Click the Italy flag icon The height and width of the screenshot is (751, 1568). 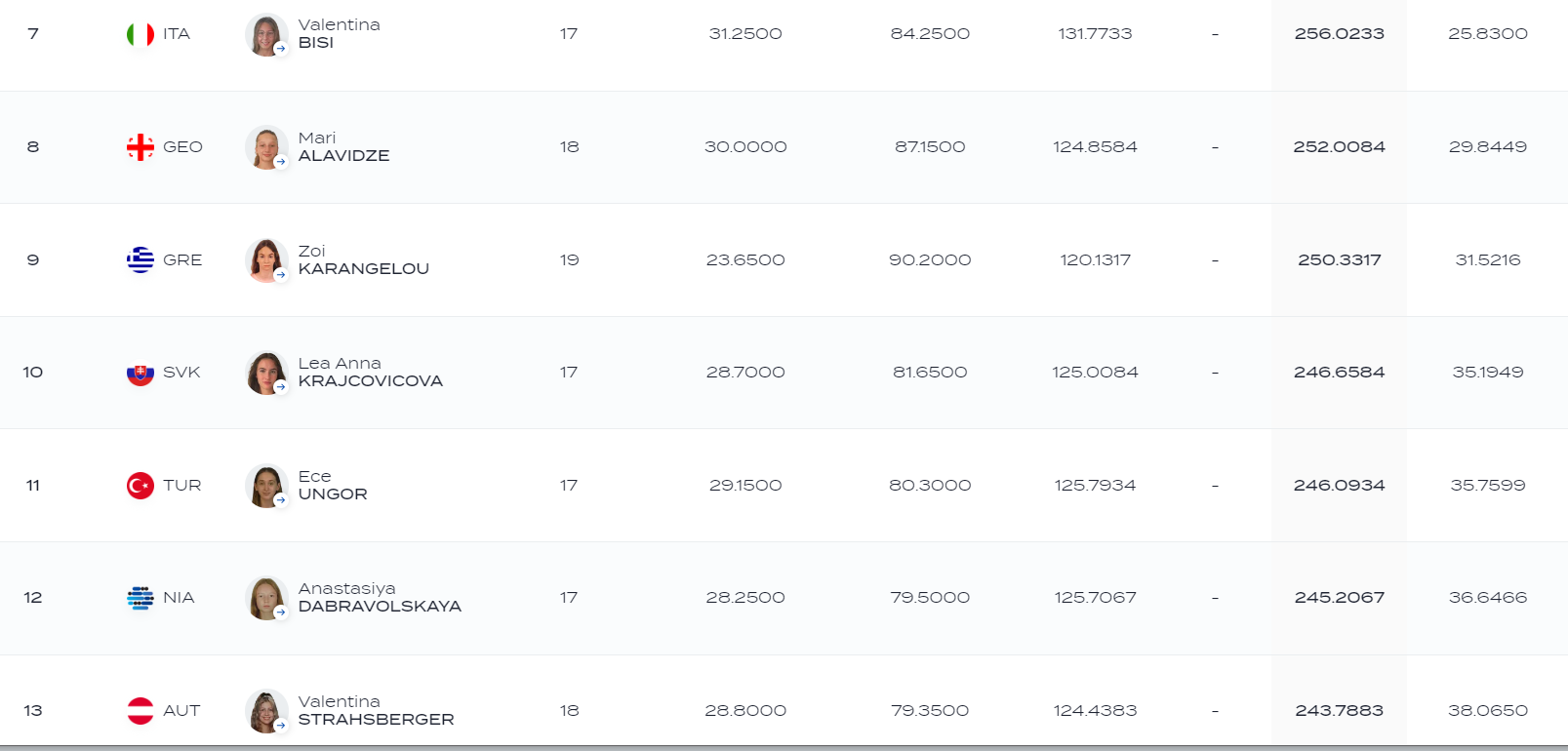click(141, 34)
